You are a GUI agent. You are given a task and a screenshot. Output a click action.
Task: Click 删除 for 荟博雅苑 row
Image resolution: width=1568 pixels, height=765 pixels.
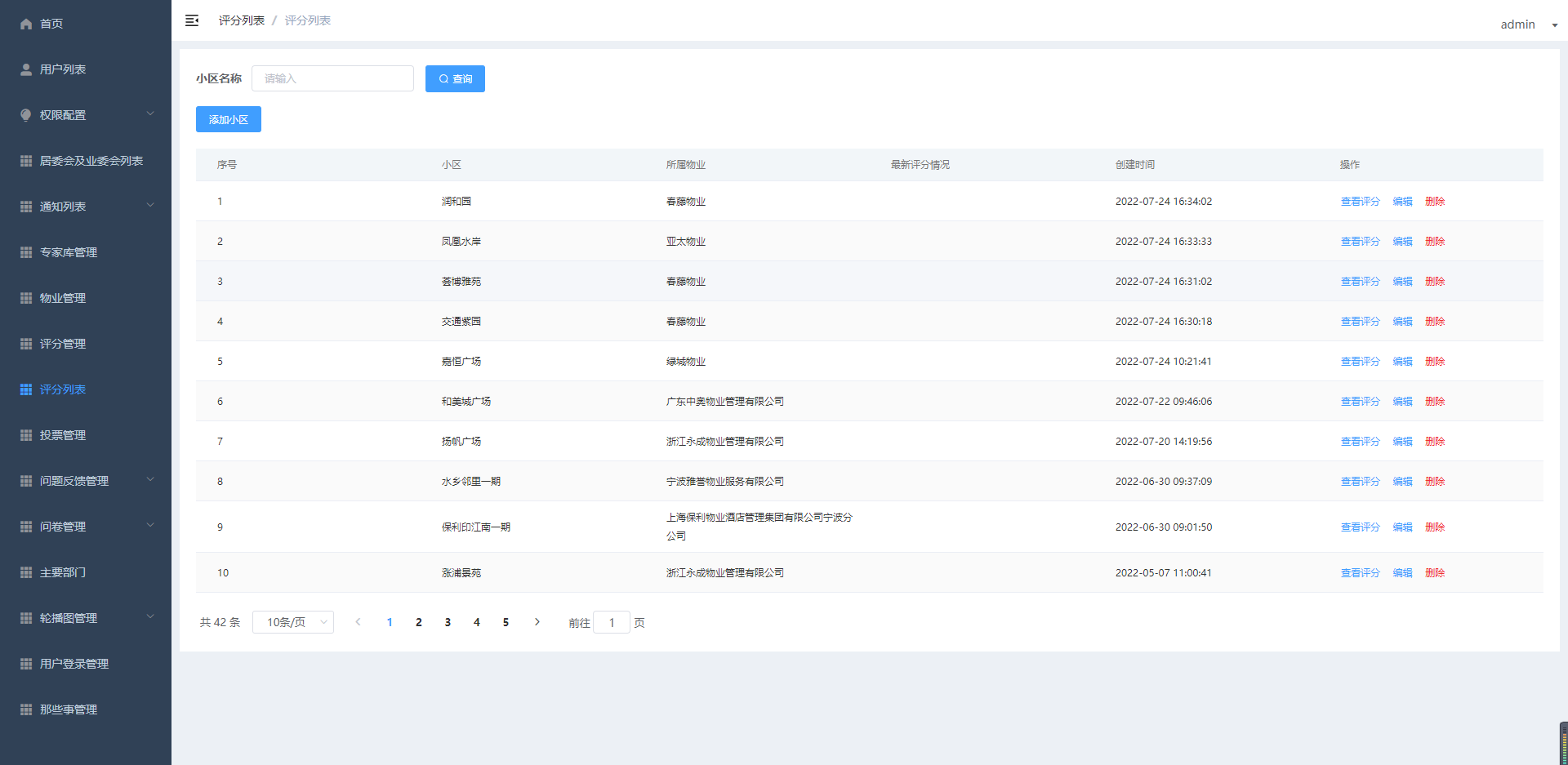1435,281
